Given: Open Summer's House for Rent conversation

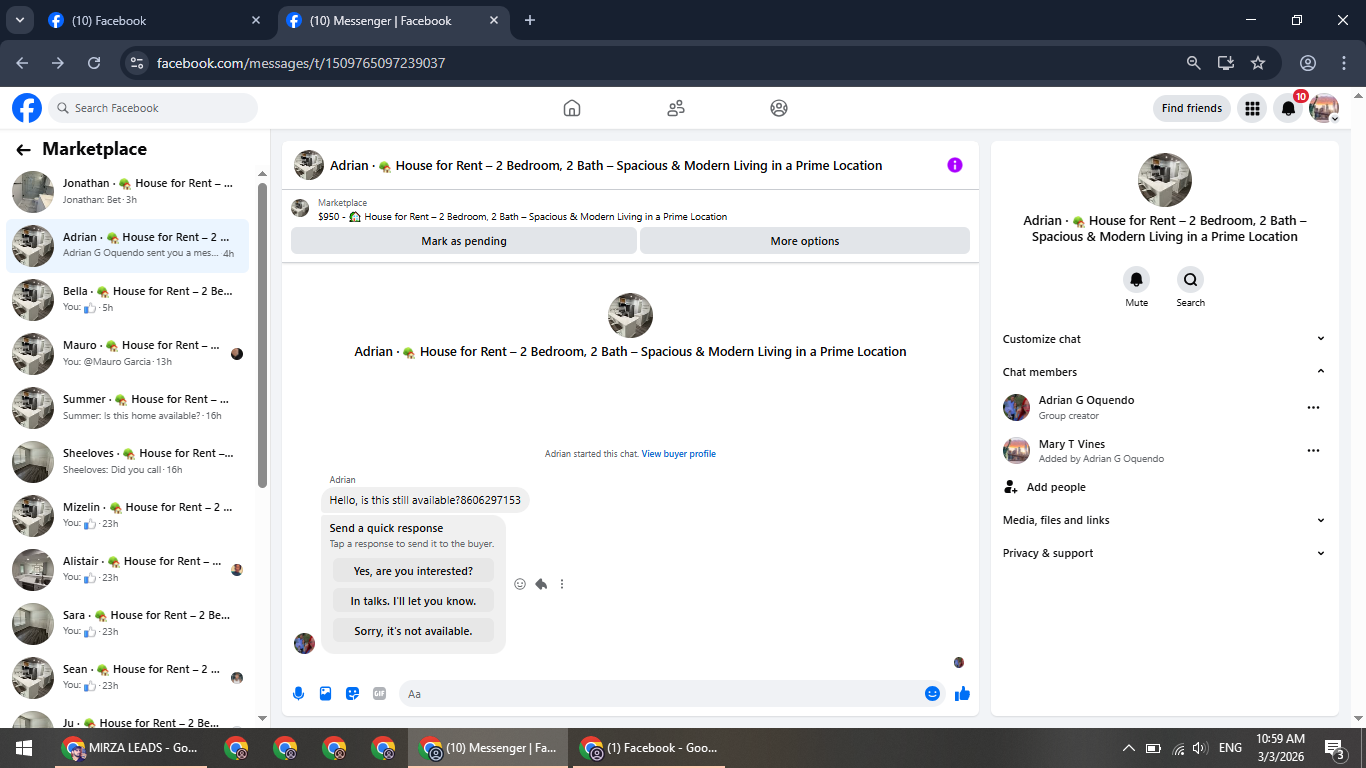Looking at the screenshot, I should (128, 408).
